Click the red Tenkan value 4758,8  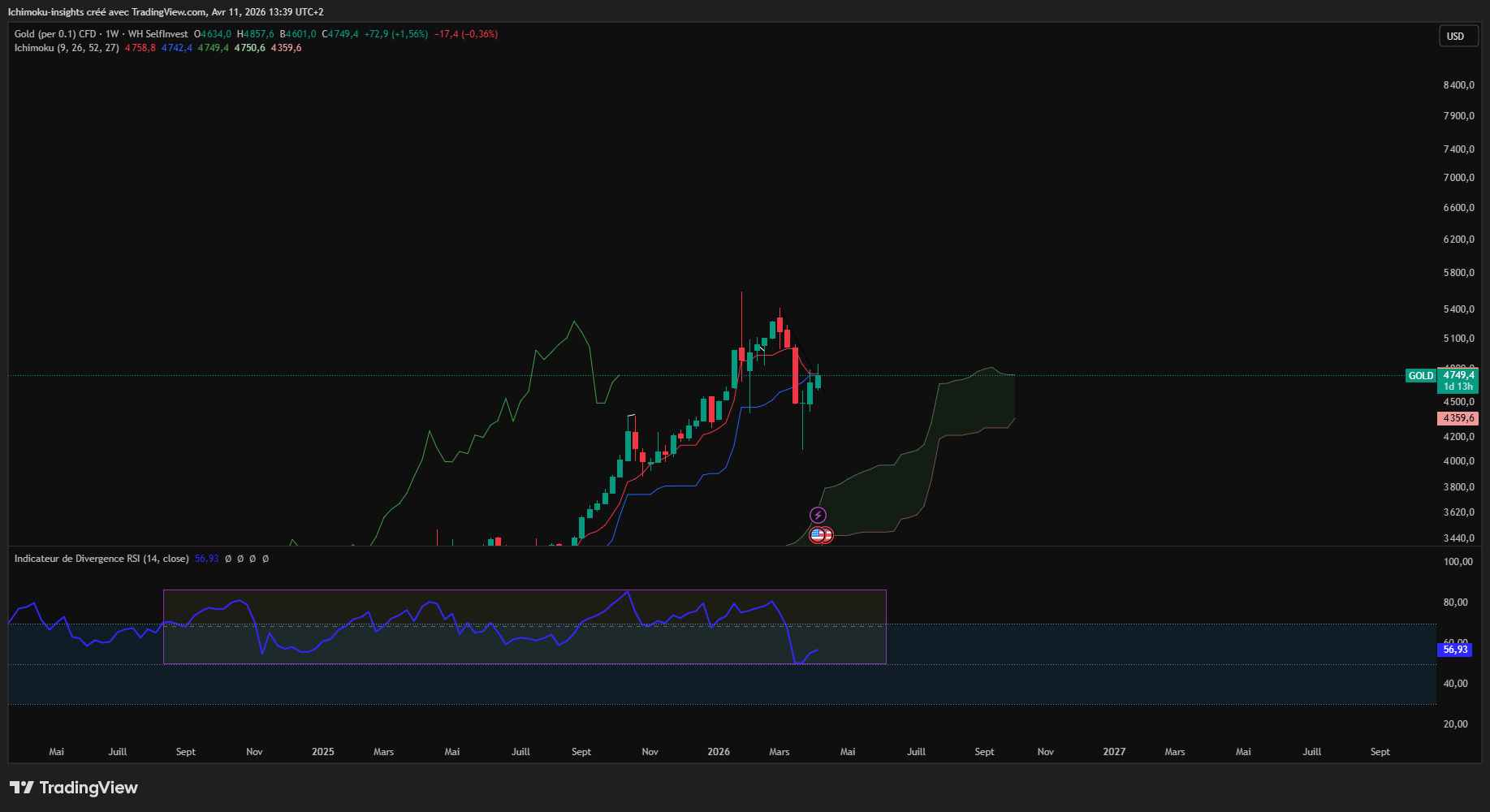(x=140, y=48)
